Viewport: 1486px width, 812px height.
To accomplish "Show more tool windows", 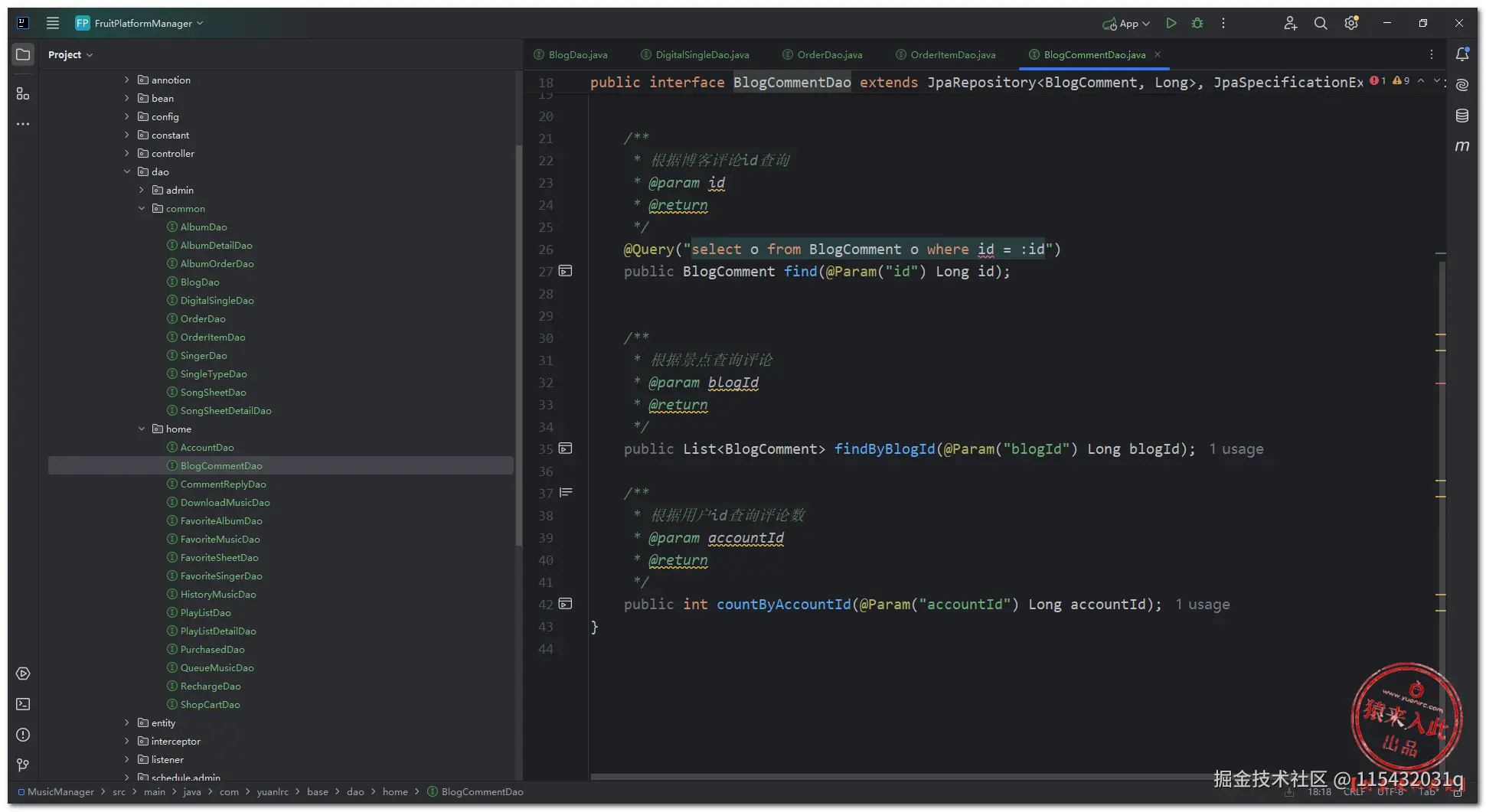I will pyautogui.click(x=23, y=123).
